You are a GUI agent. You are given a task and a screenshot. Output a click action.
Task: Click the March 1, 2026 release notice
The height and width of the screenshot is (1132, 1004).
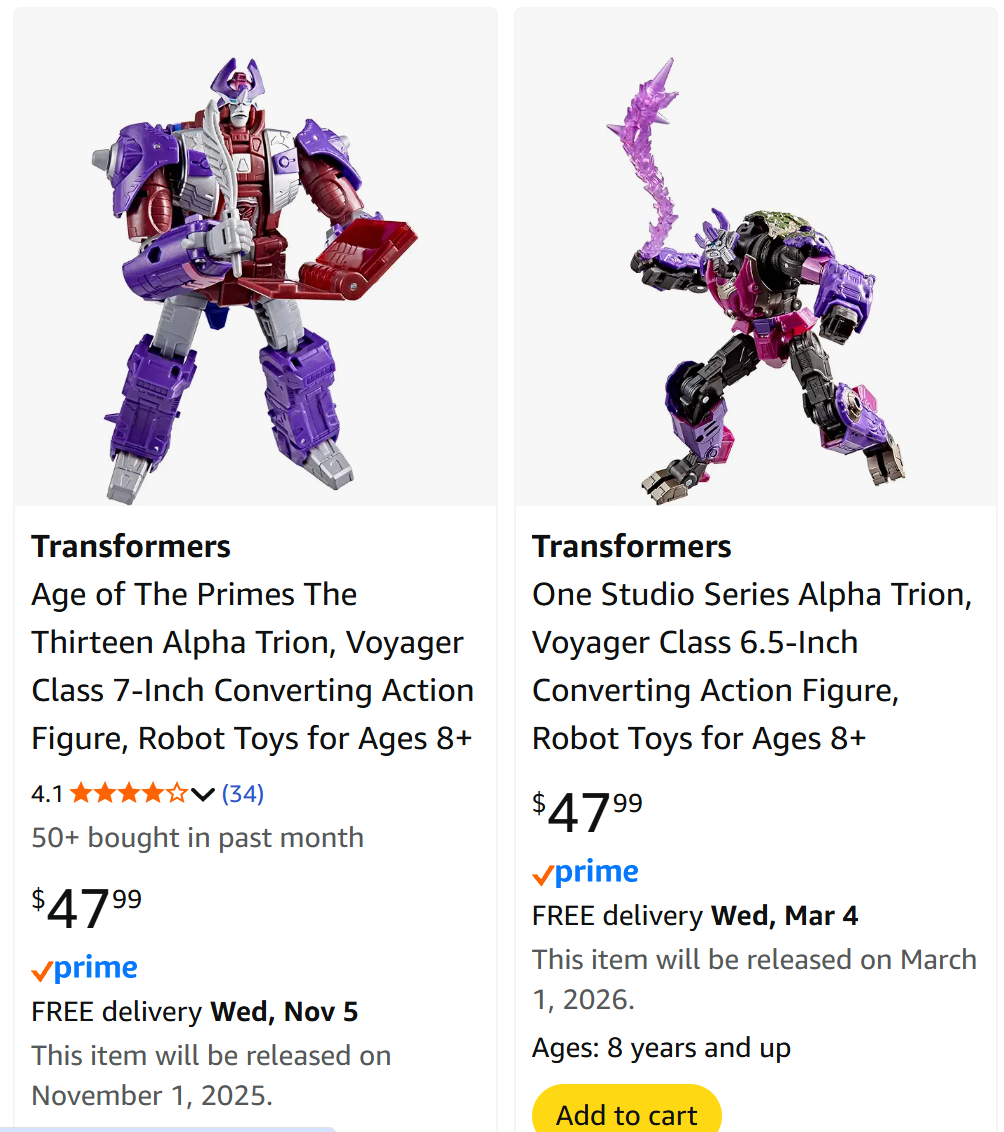(754, 979)
